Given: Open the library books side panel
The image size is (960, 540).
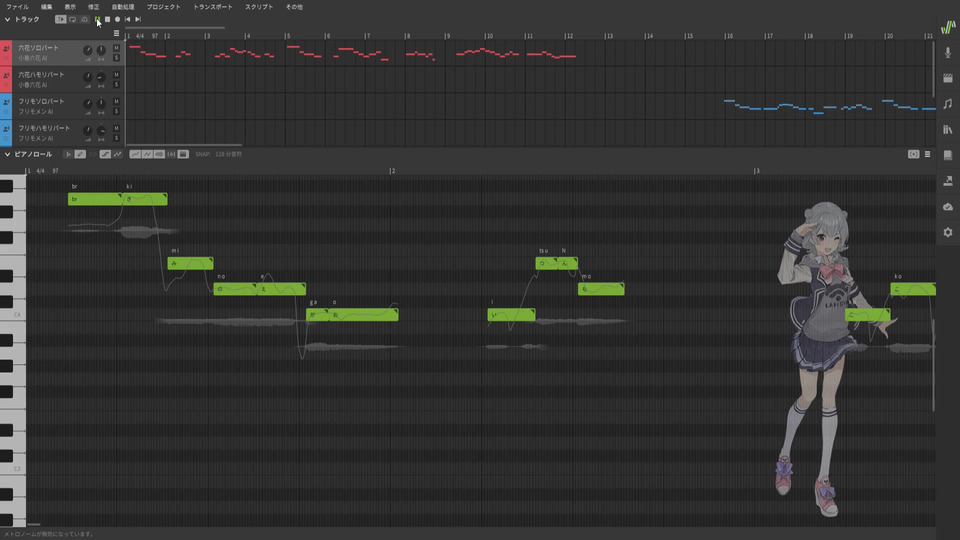Looking at the screenshot, I should point(948,130).
